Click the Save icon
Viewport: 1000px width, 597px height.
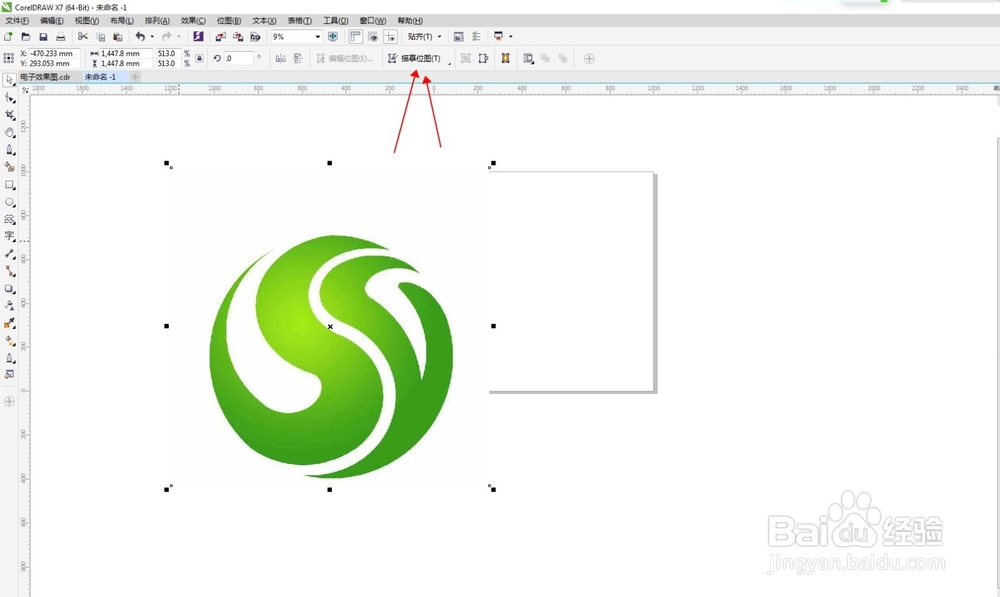pyautogui.click(x=43, y=36)
